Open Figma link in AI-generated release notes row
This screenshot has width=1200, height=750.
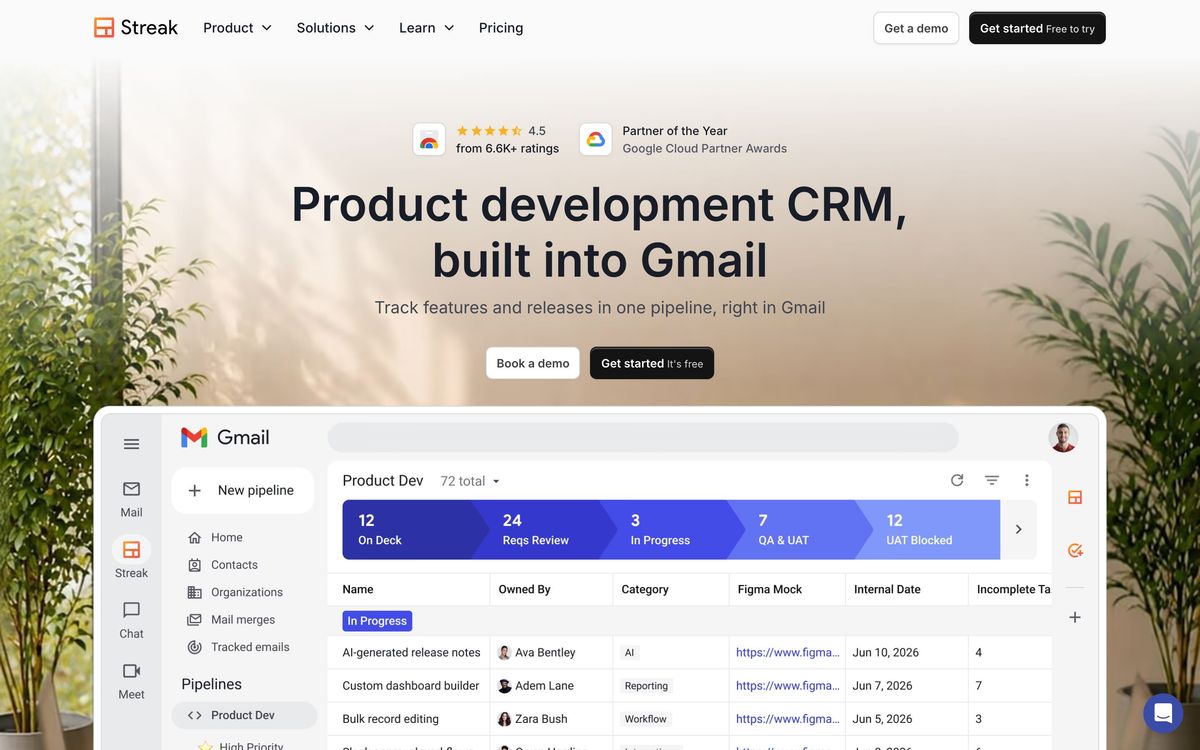coord(788,652)
